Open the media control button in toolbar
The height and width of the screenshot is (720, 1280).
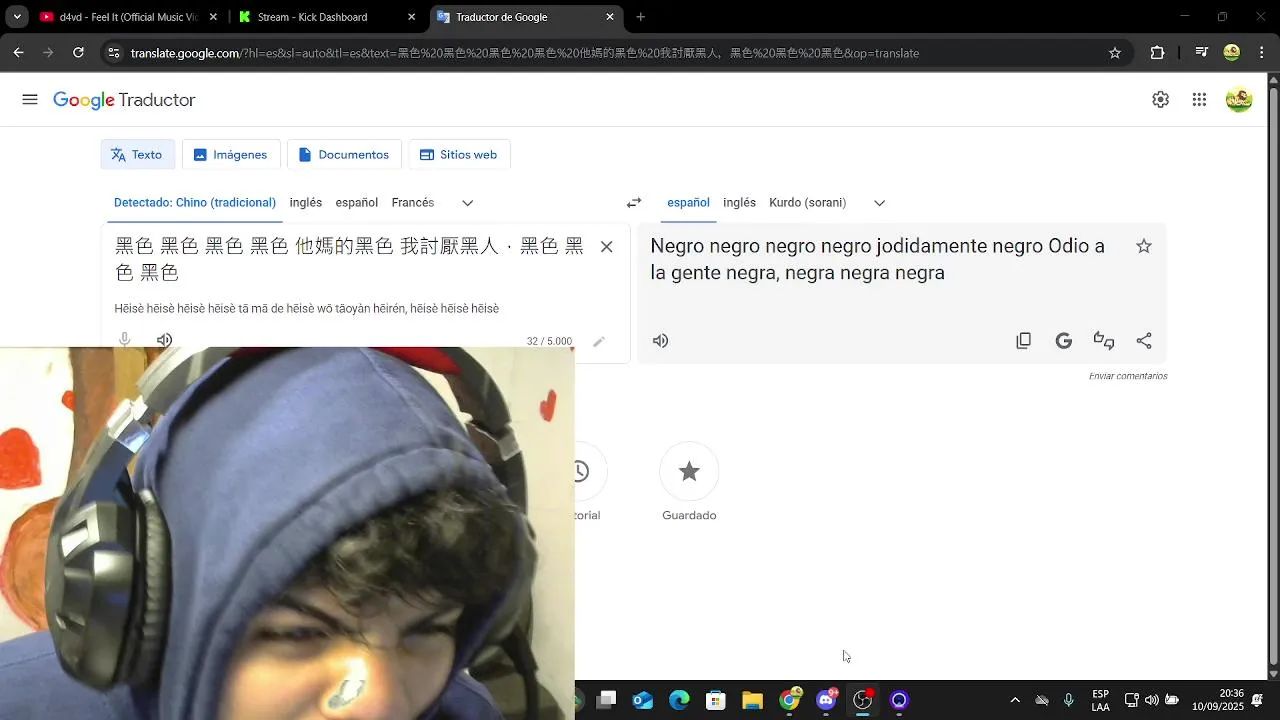[1202, 53]
